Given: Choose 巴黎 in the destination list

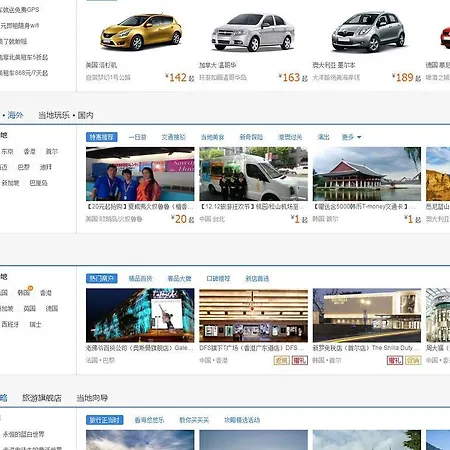Looking at the screenshot, I should click(x=24, y=167).
